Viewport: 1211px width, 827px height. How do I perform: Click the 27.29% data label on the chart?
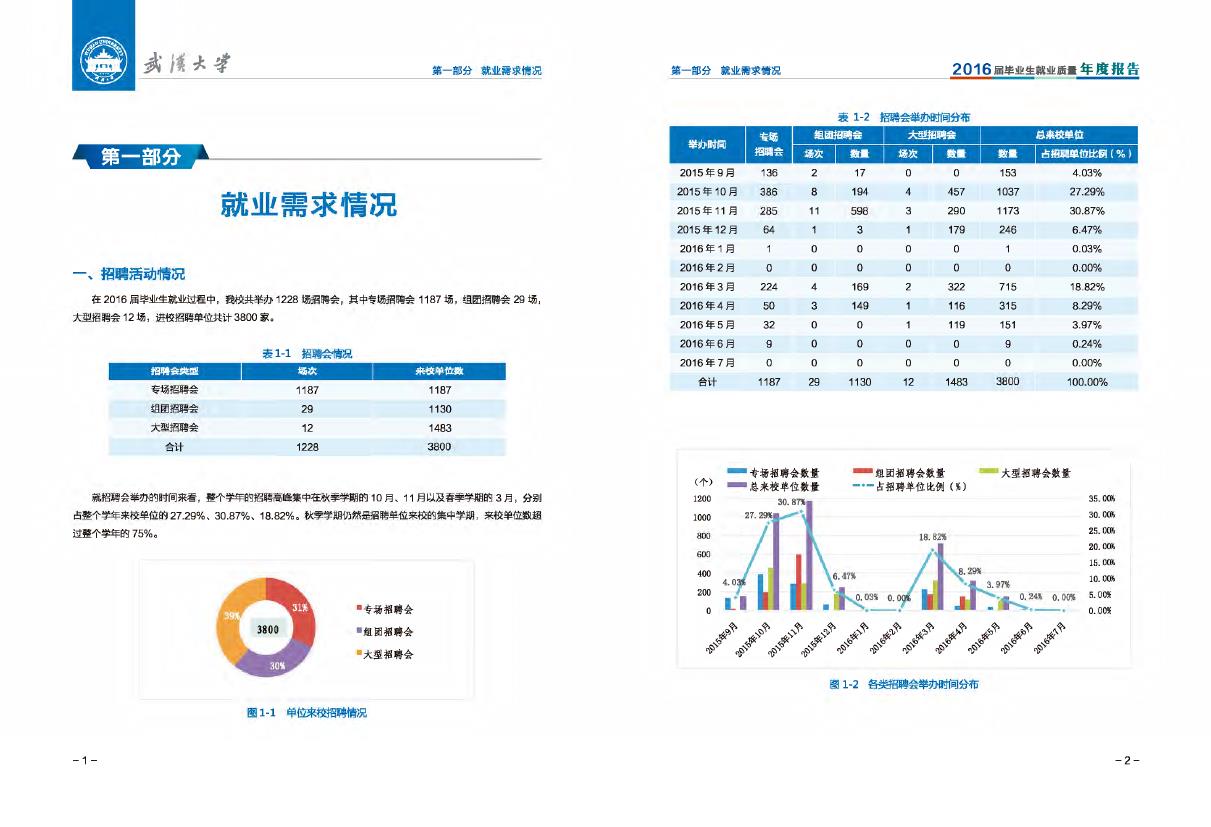point(758,515)
